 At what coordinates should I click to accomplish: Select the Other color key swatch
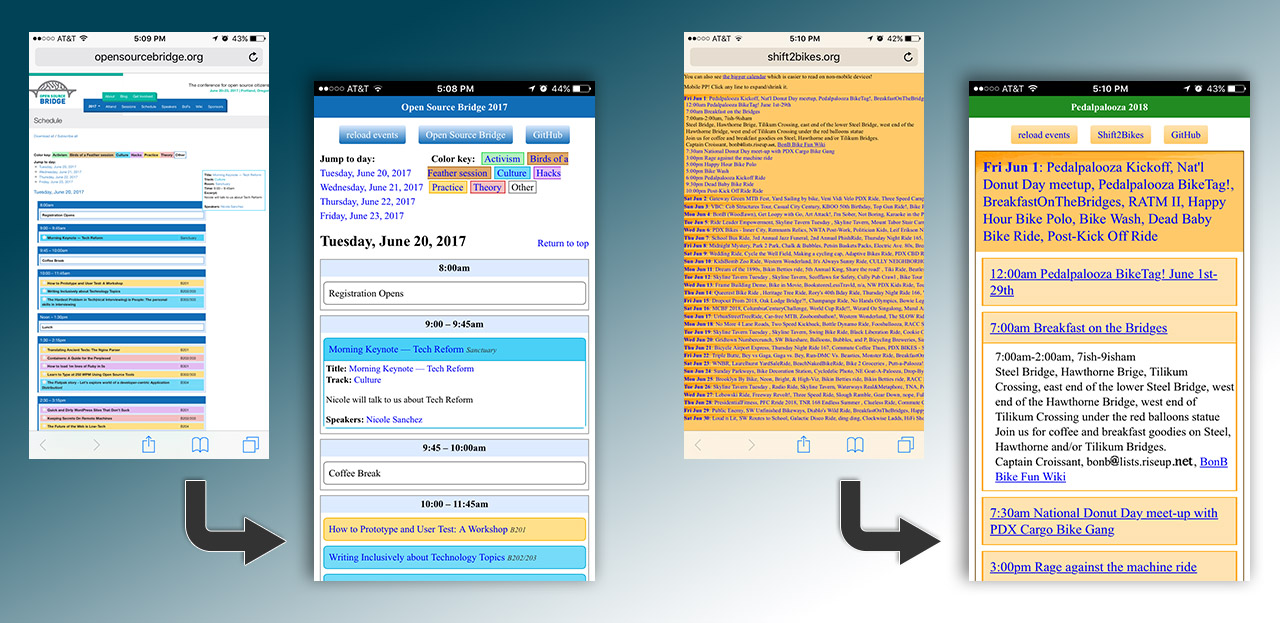point(522,187)
